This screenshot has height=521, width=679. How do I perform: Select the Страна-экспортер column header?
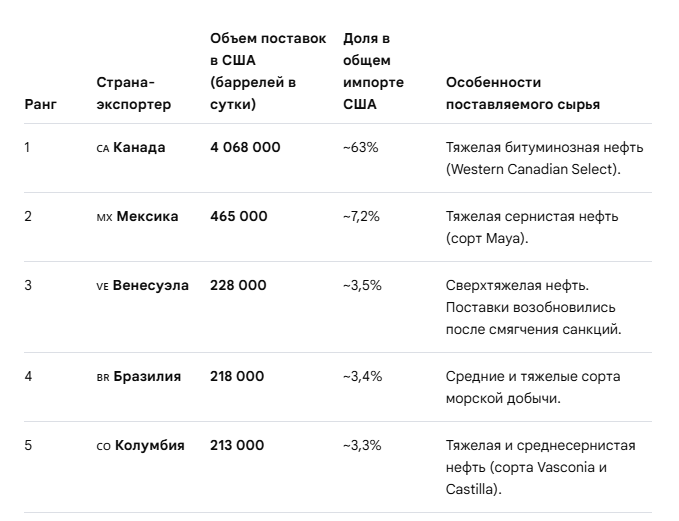coord(134,93)
